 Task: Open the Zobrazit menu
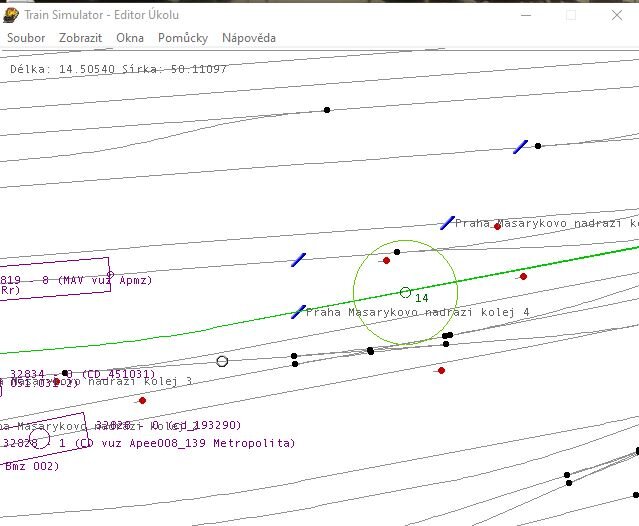(x=80, y=38)
